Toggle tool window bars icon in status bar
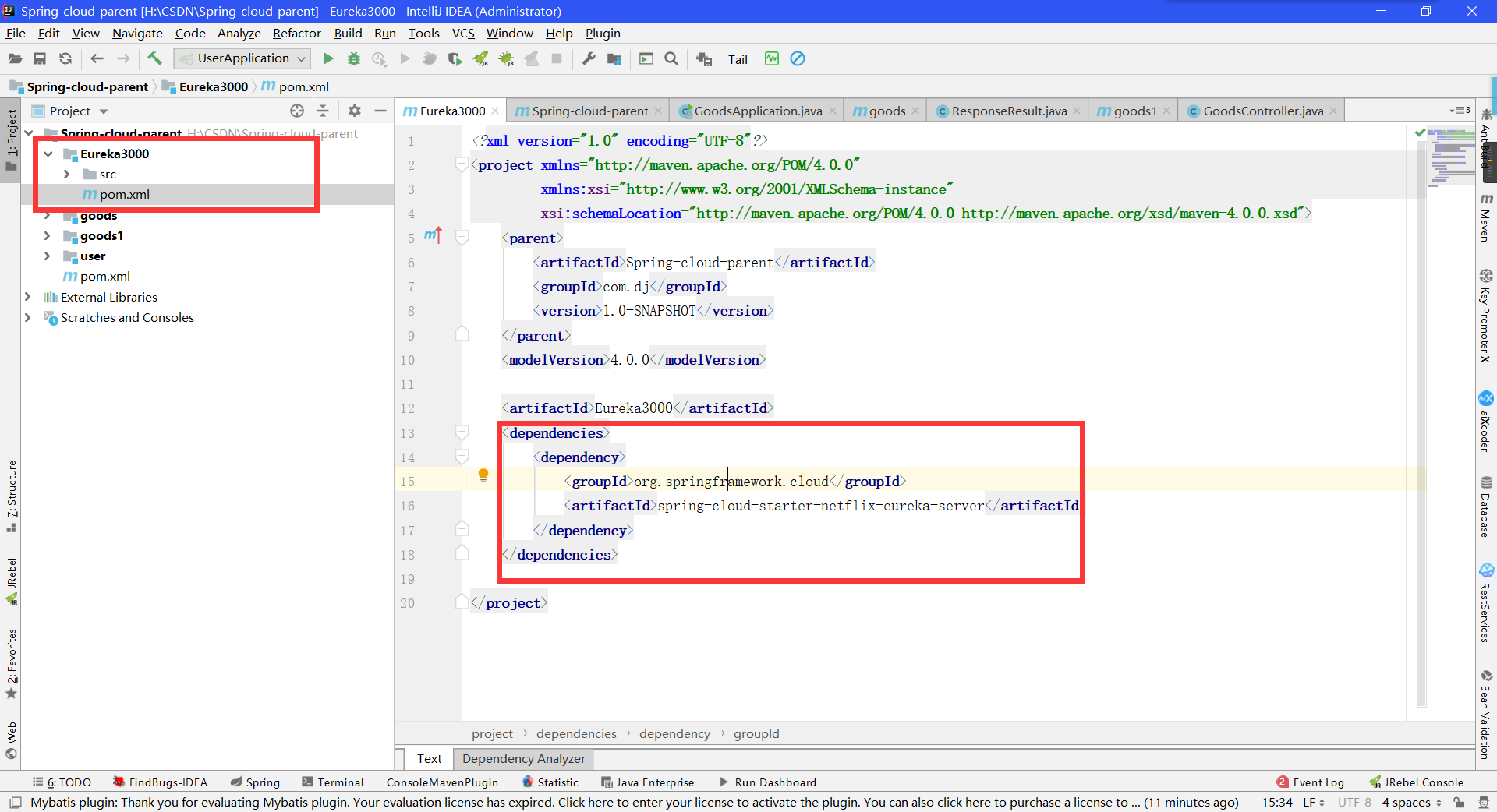The image size is (1497, 812). (15, 803)
